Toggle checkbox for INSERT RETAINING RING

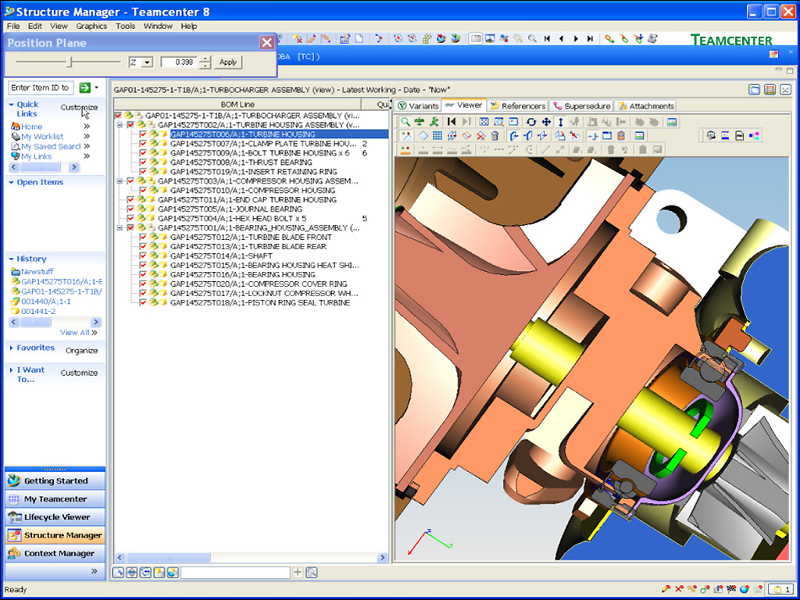[x=143, y=172]
